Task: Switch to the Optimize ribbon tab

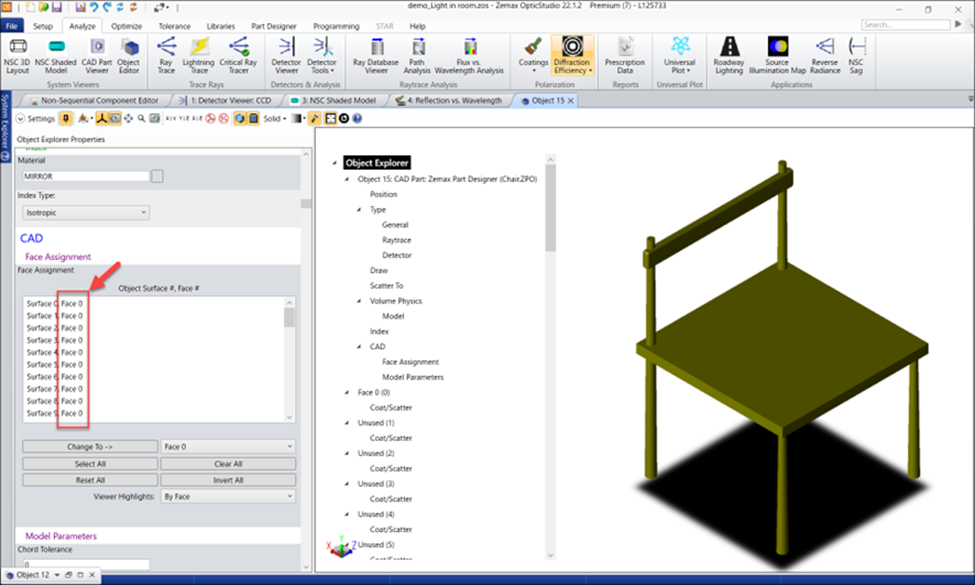Action: 126,26
